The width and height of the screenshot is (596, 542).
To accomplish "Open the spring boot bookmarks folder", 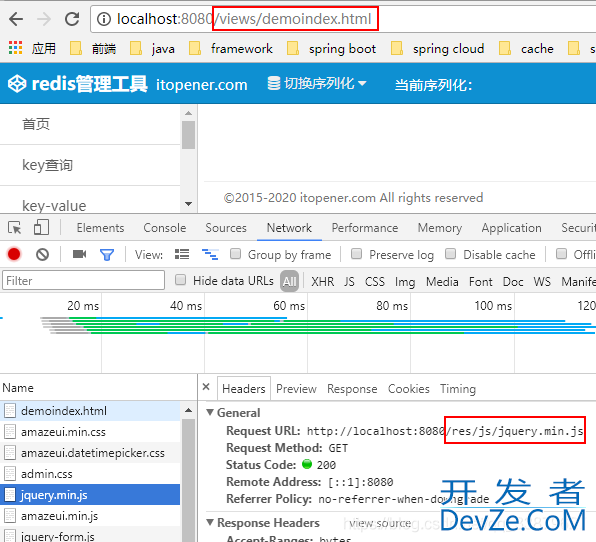I will 331,49.
